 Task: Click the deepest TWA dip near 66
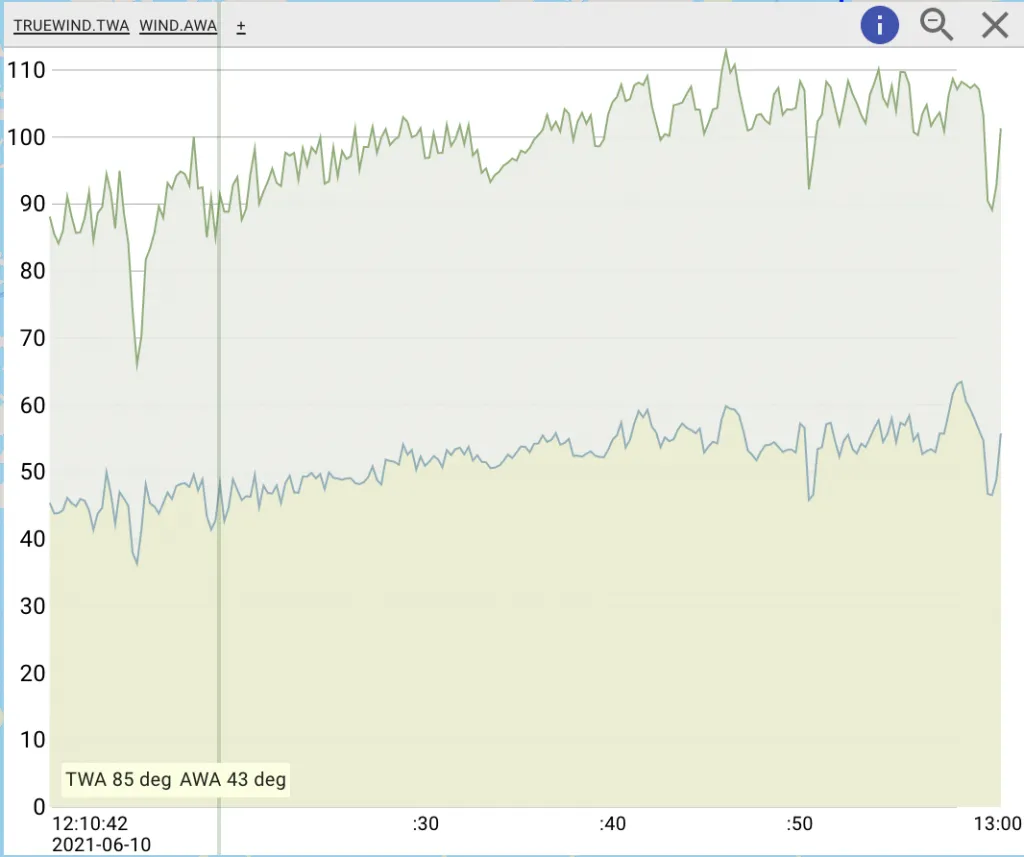[137, 367]
